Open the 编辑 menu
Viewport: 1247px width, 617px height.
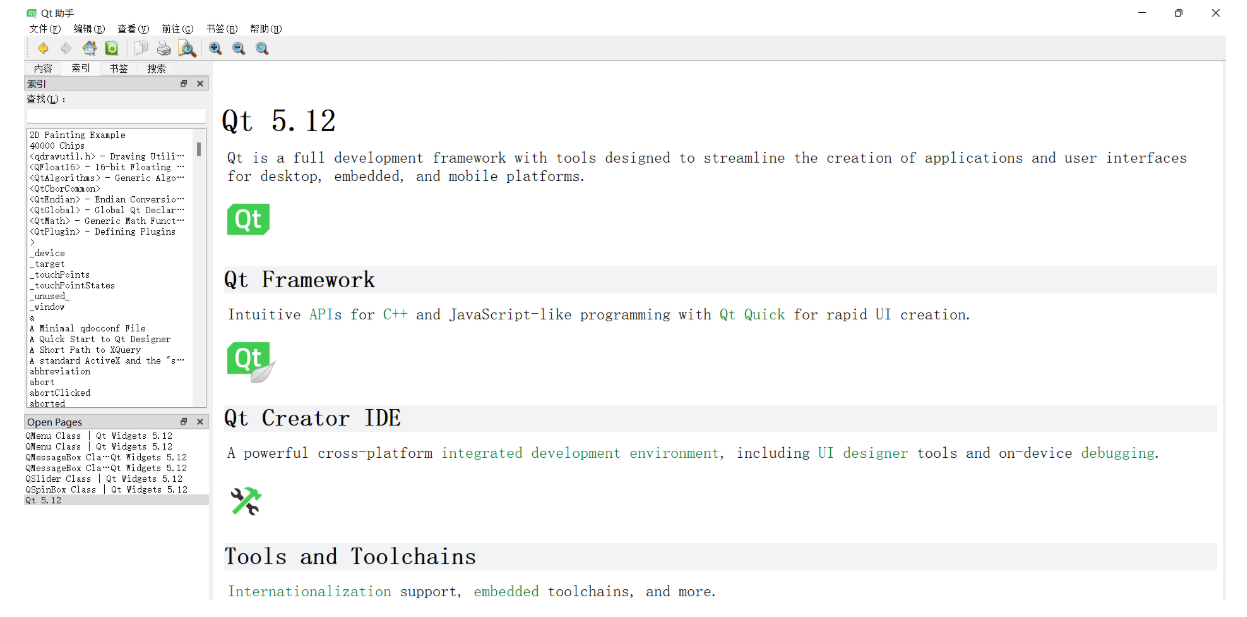(89, 29)
